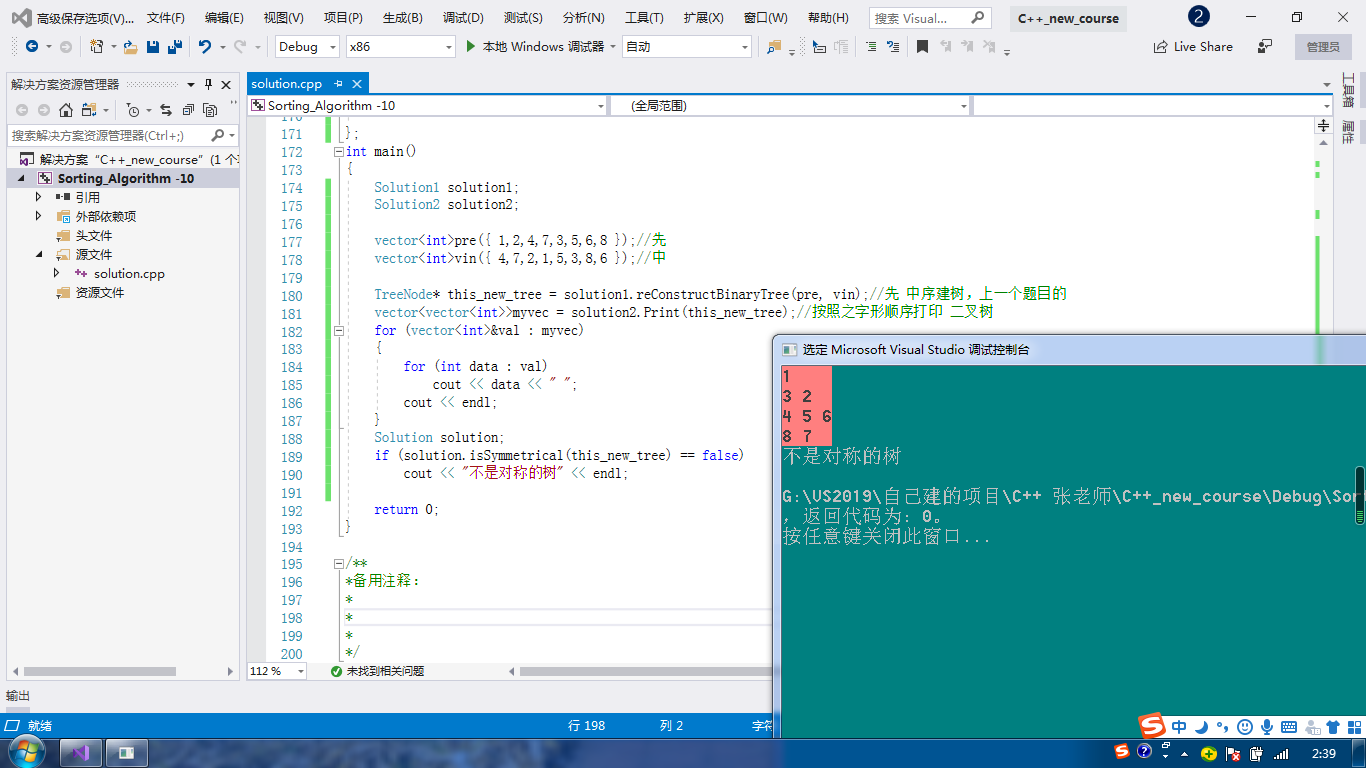Save the current file with Save icon

[153, 47]
